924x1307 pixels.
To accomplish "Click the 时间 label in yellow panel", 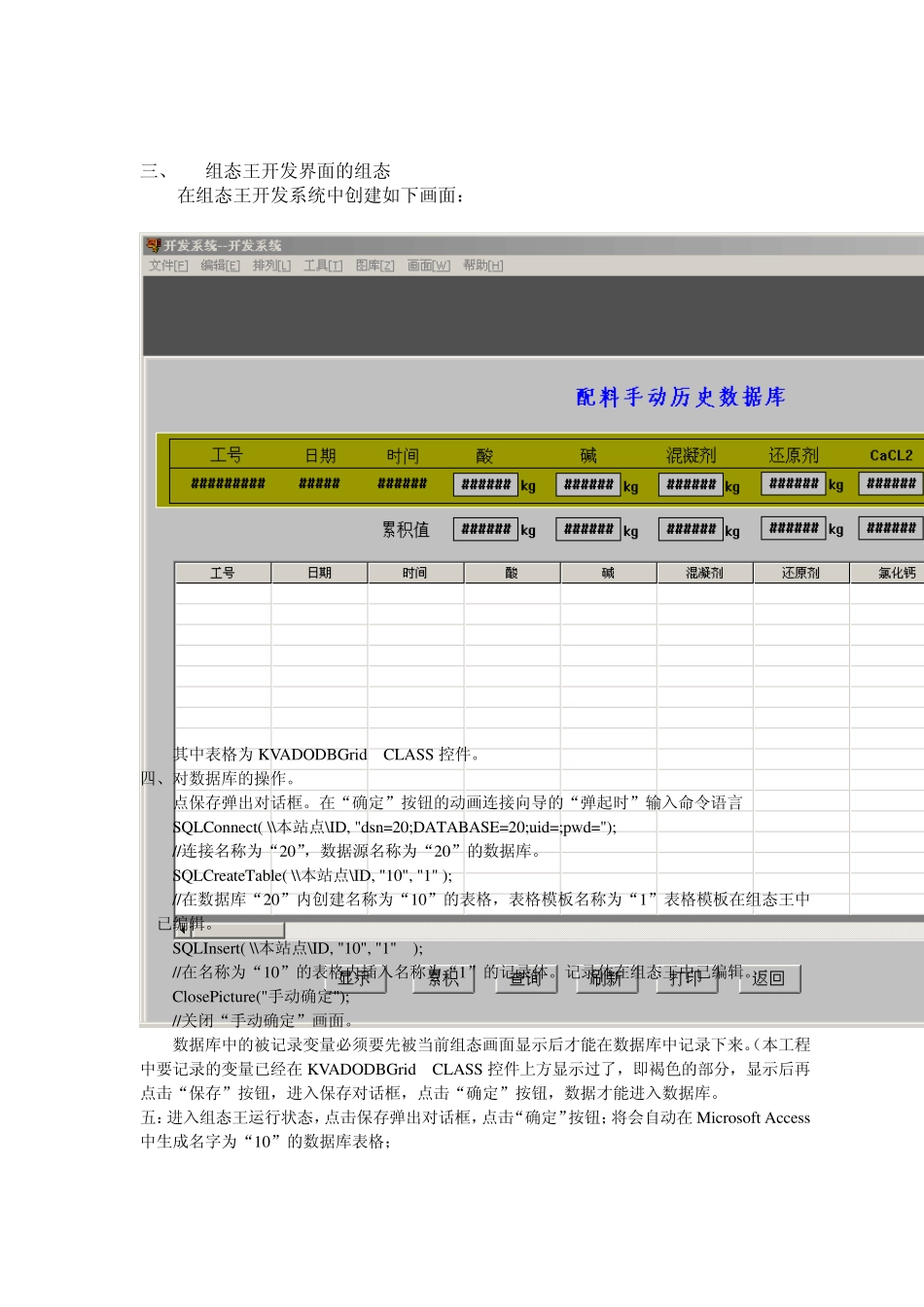I will coord(403,455).
